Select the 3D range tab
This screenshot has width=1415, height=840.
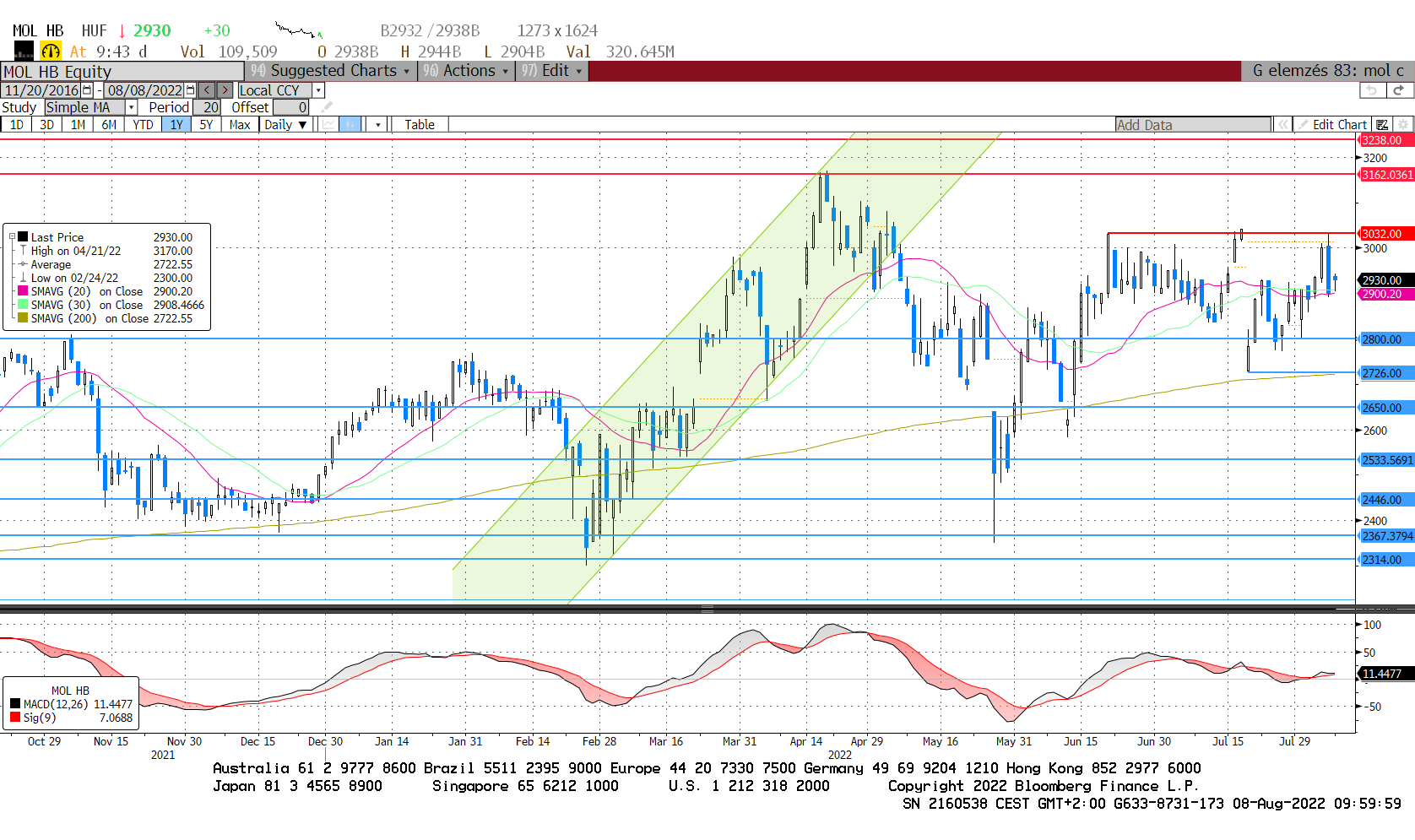click(46, 125)
